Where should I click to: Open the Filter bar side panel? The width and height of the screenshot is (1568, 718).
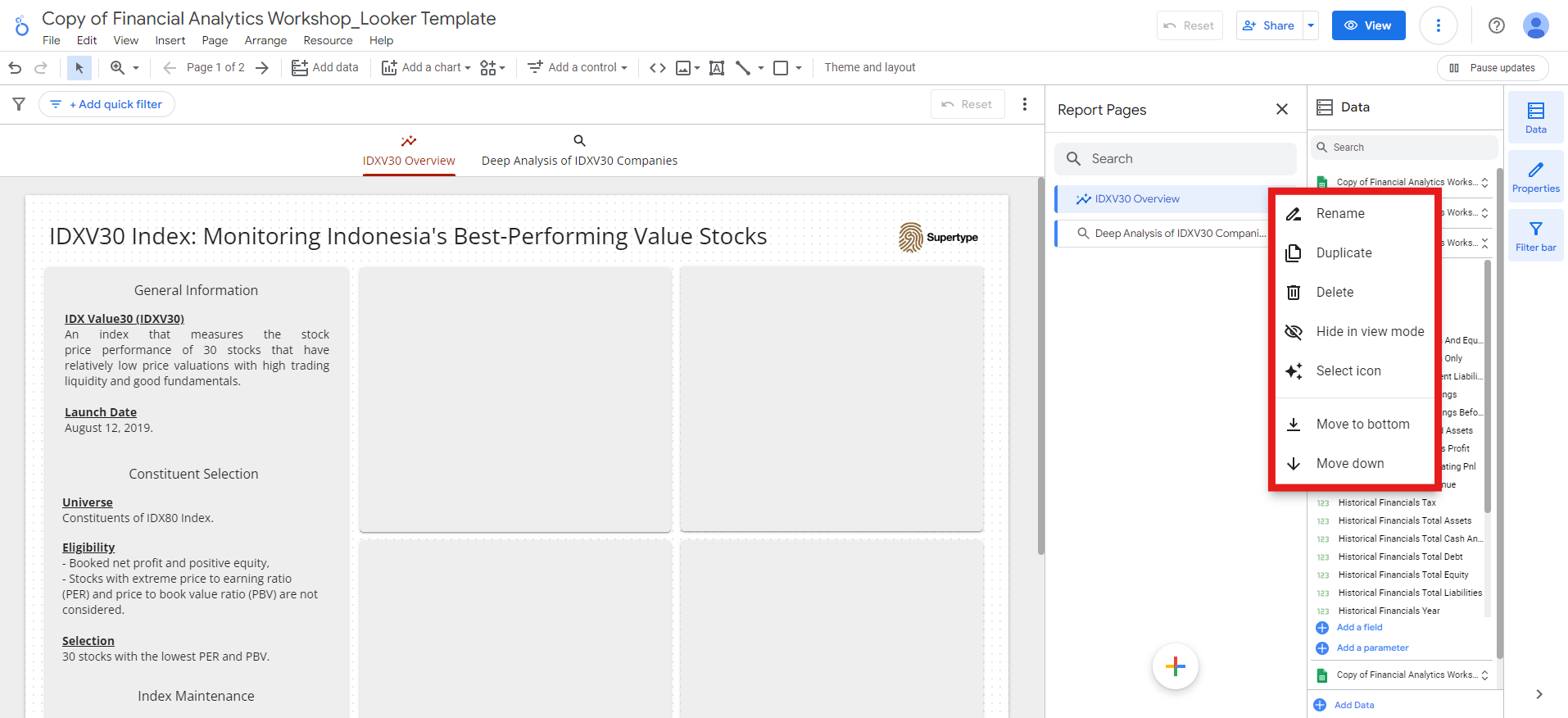(x=1535, y=236)
